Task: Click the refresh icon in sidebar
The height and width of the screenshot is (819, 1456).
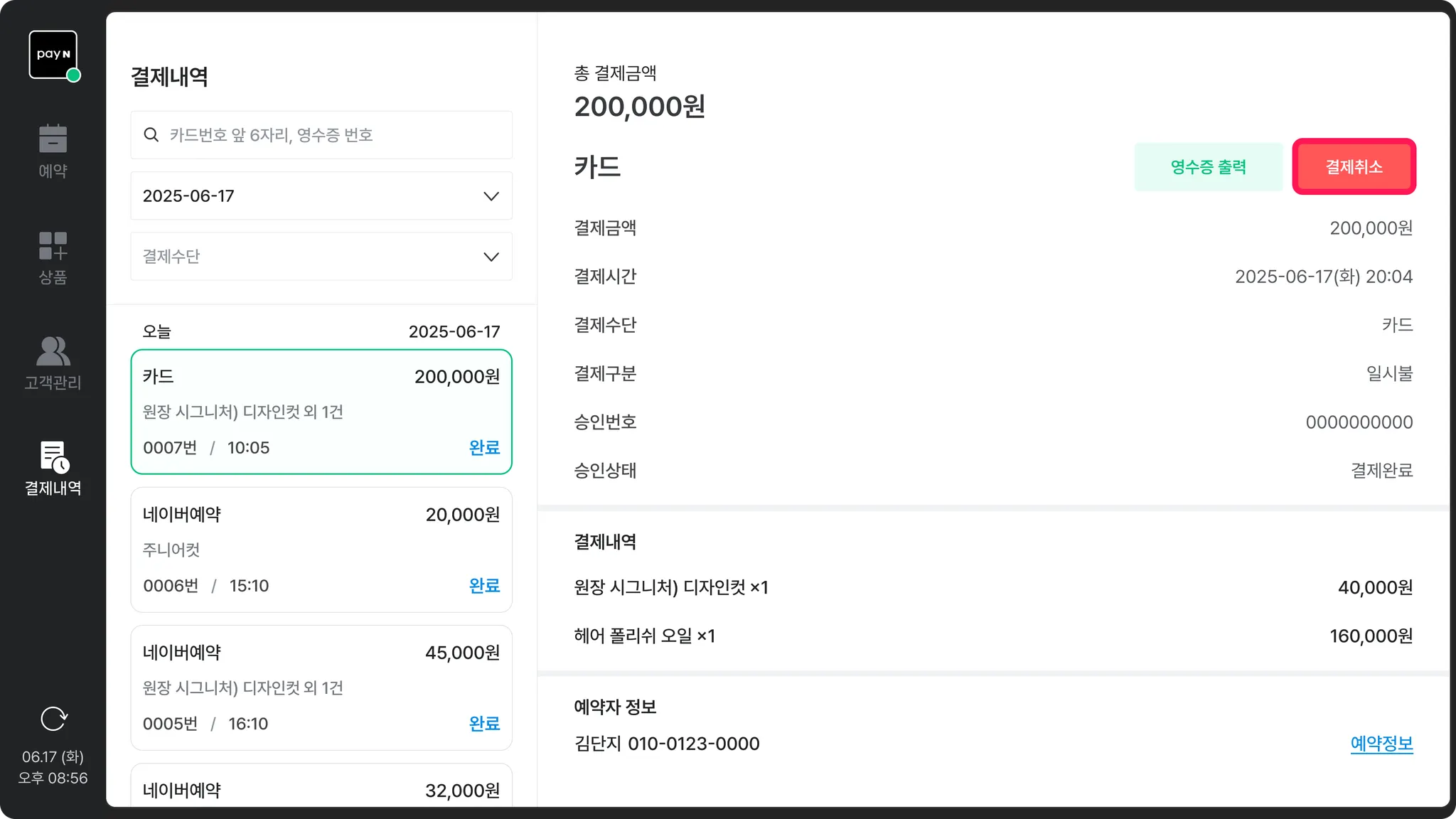Action: [x=54, y=719]
